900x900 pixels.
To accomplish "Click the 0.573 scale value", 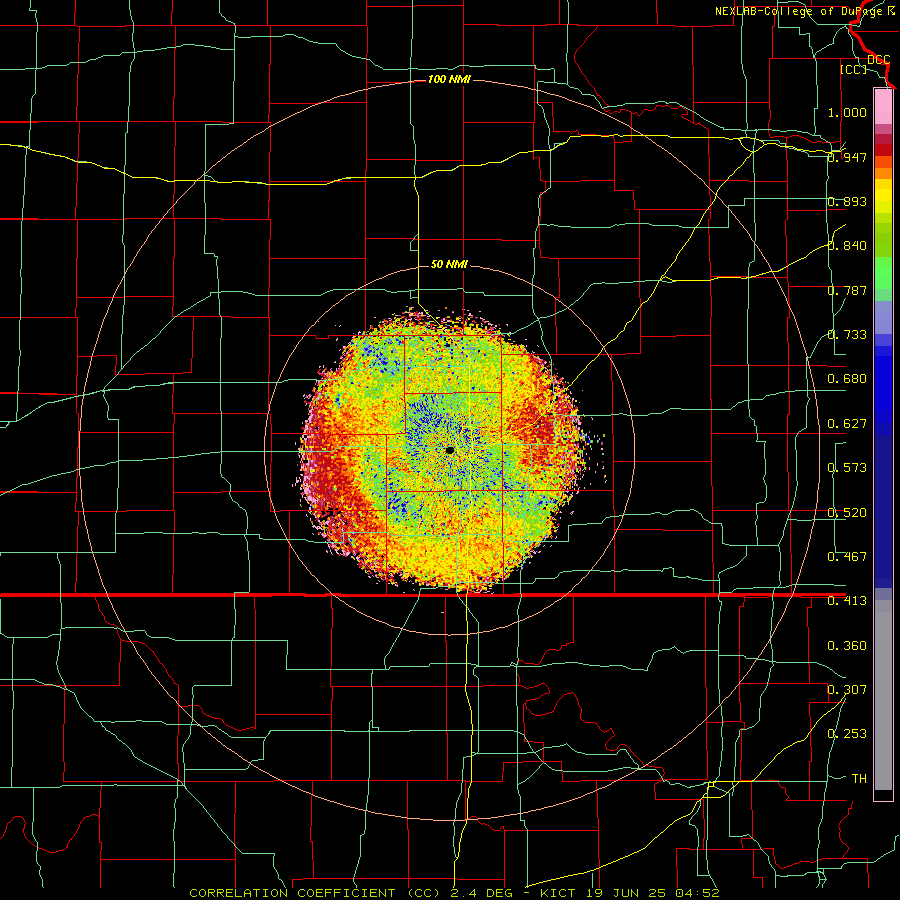I will [847, 468].
